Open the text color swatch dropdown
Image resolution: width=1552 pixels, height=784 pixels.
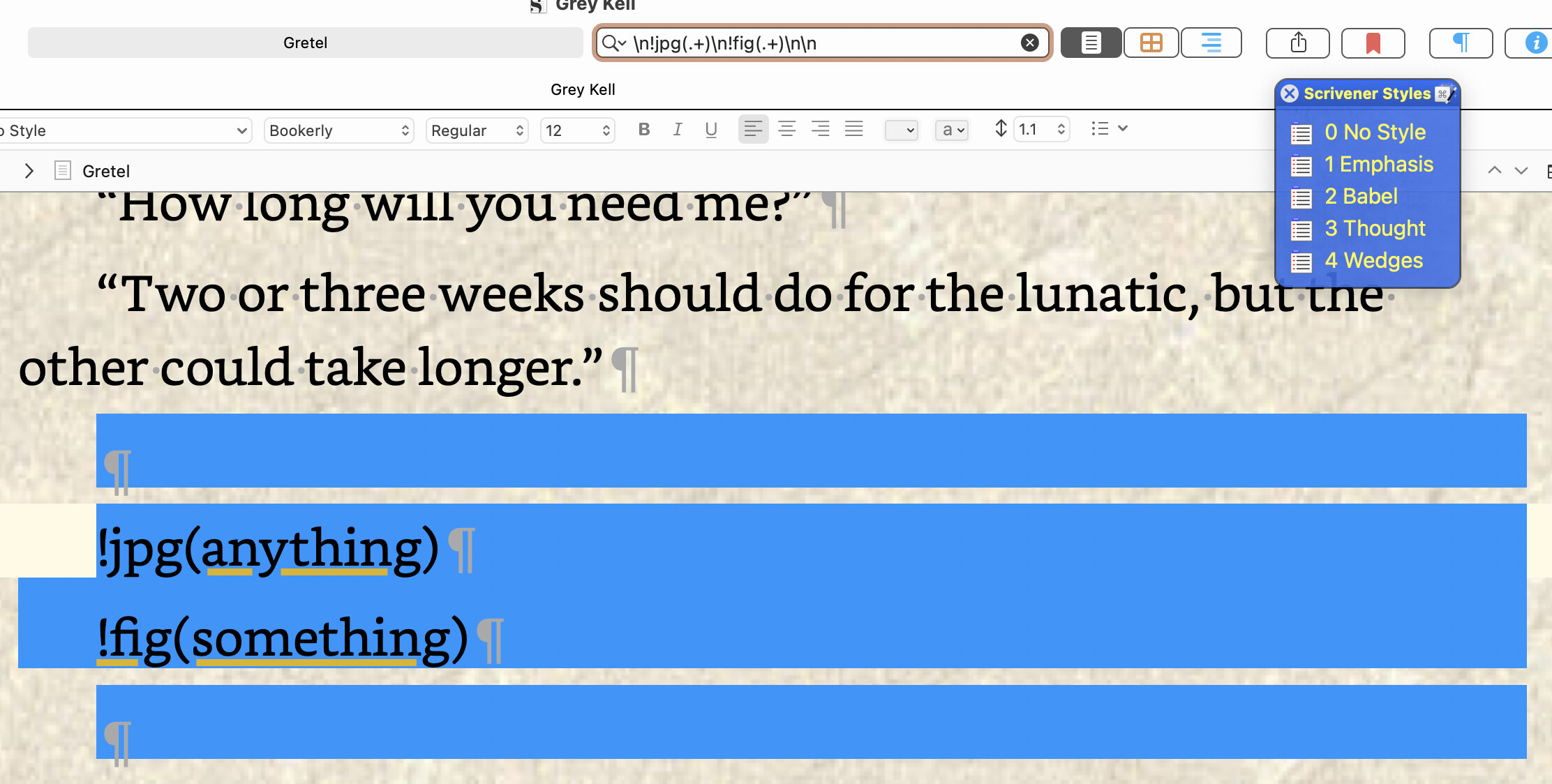click(x=901, y=130)
